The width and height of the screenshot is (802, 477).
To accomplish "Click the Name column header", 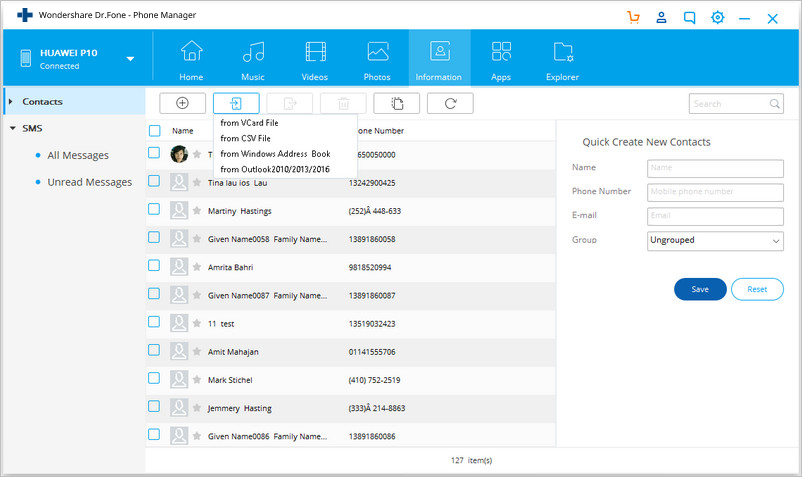I will coord(183,131).
